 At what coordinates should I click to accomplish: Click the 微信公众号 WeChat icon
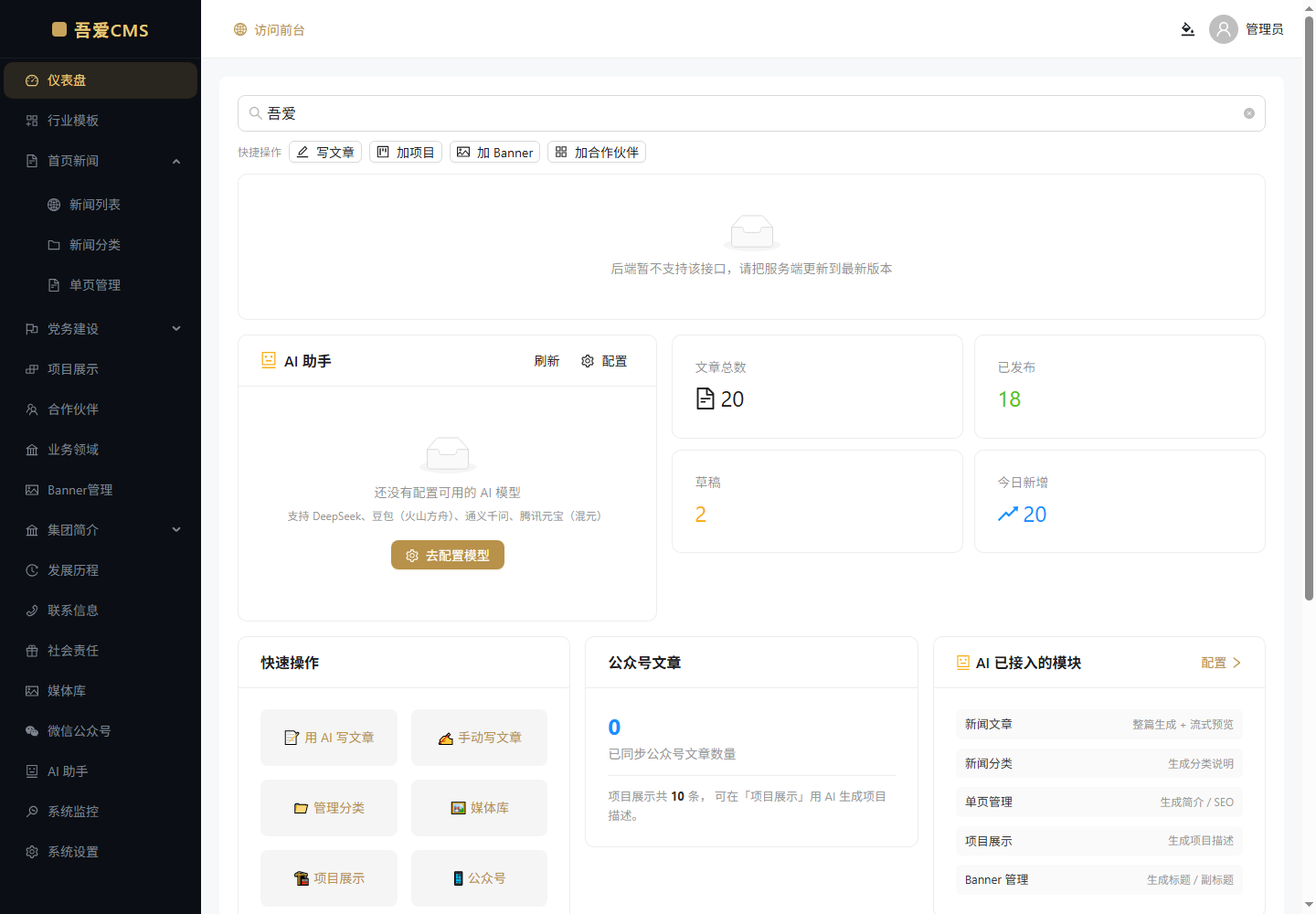pyautogui.click(x=32, y=731)
